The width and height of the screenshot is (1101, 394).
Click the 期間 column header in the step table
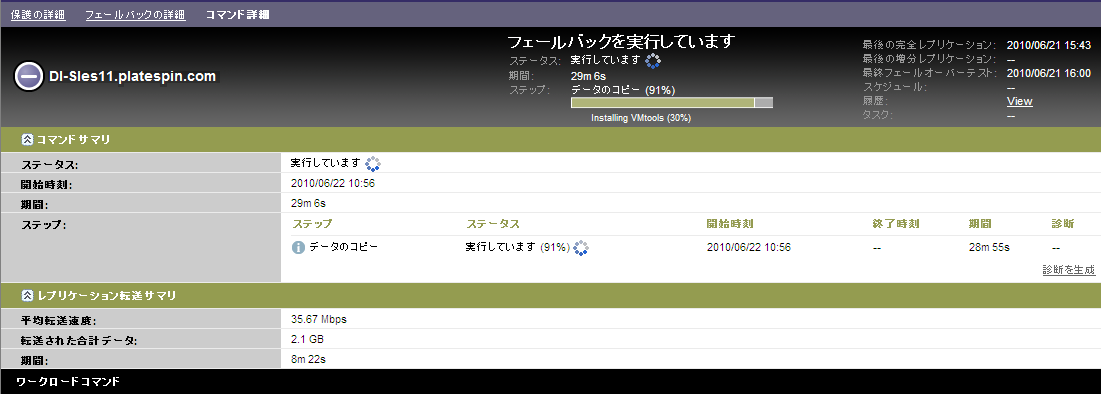(x=980, y=223)
